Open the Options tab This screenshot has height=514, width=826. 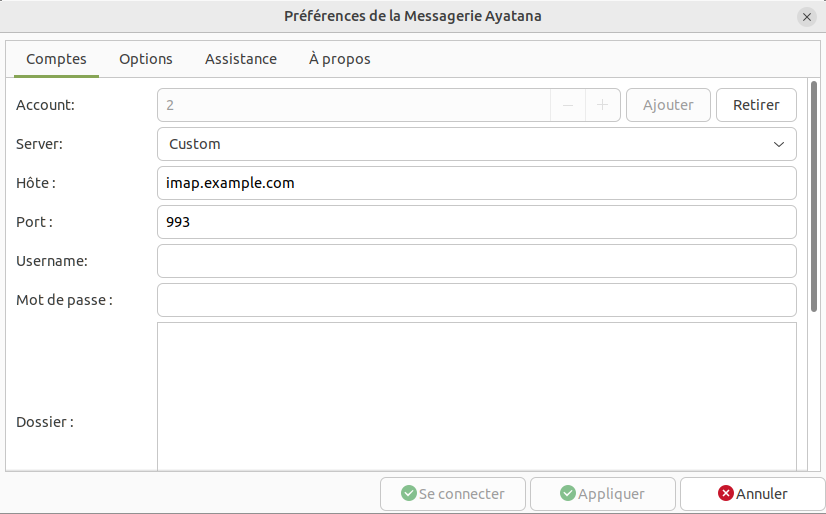point(146,59)
